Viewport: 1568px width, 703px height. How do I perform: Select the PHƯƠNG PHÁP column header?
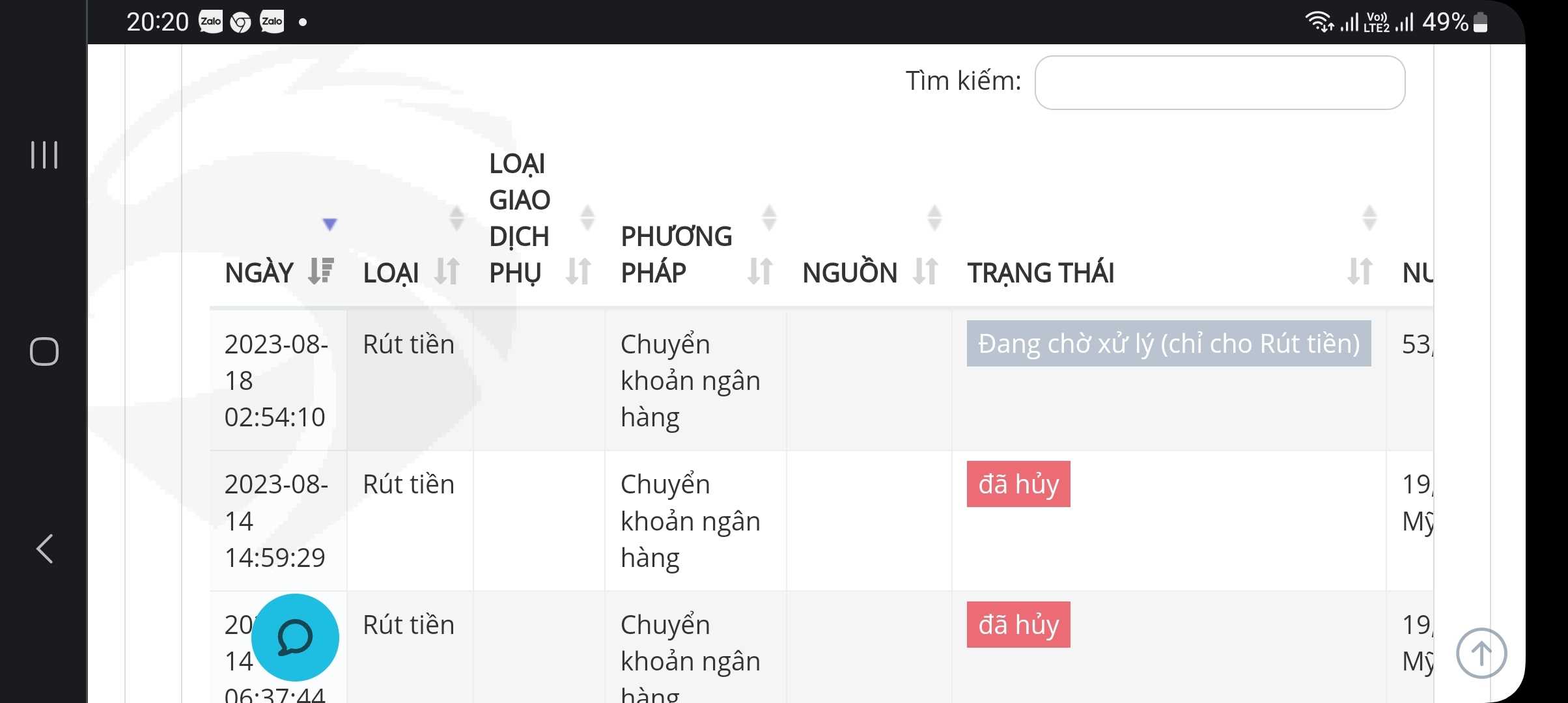(x=676, y=255)
